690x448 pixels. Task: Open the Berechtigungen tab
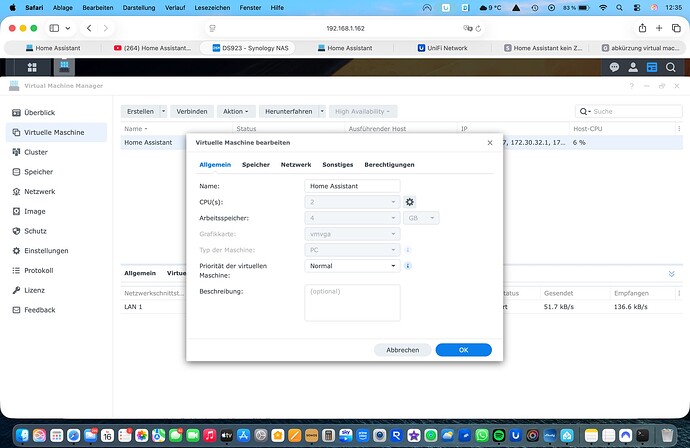tap(389, 164)
